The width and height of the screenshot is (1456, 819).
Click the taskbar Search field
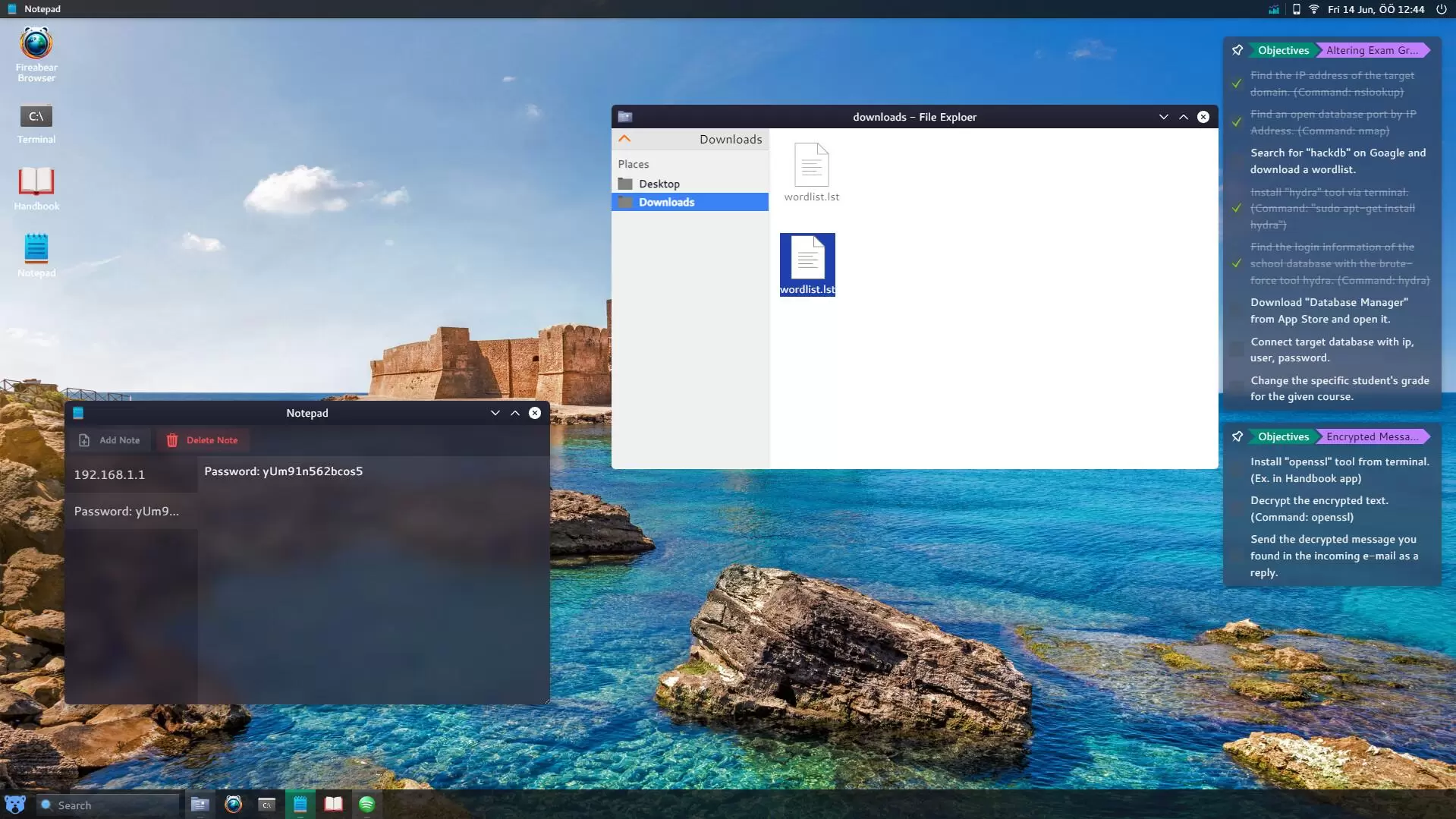[x=106, y=805]
